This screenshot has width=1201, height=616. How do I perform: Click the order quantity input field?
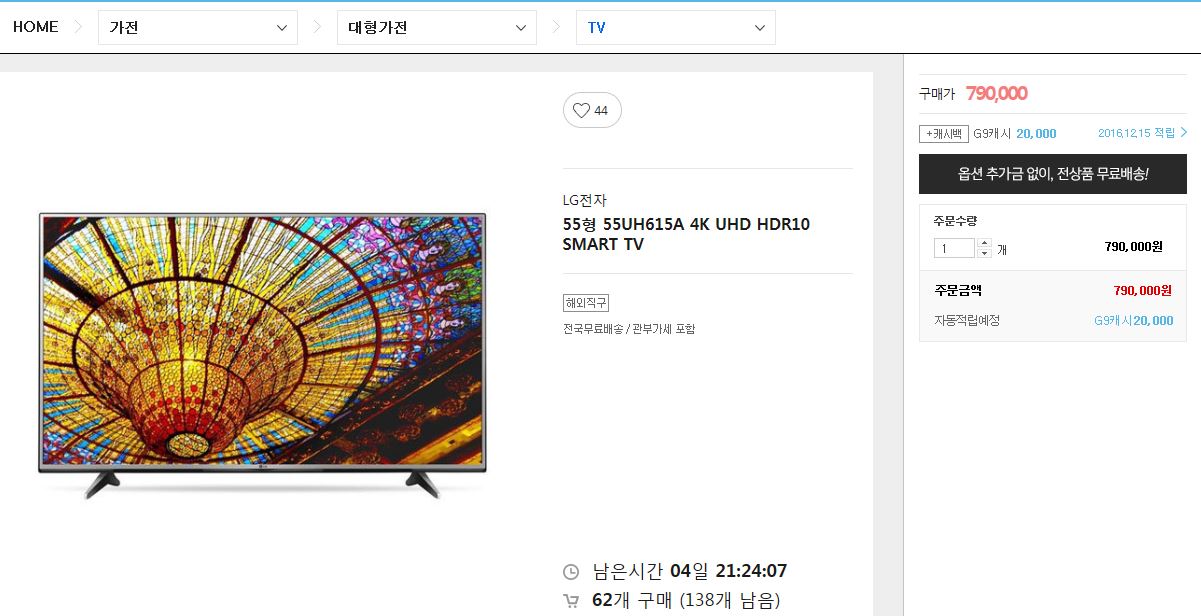(x=955, y=248)
